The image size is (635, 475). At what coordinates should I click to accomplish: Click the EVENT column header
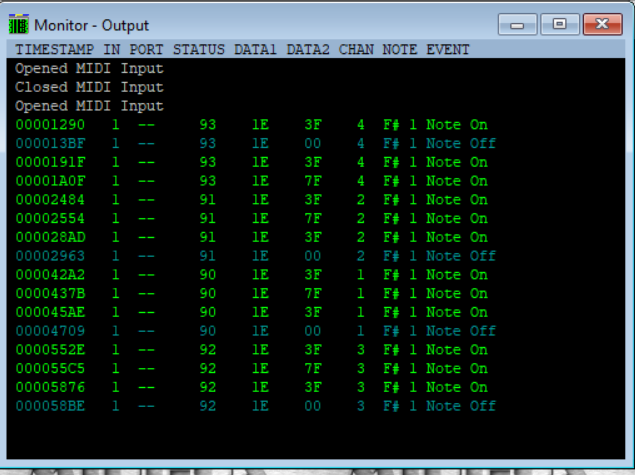(447, 49)
